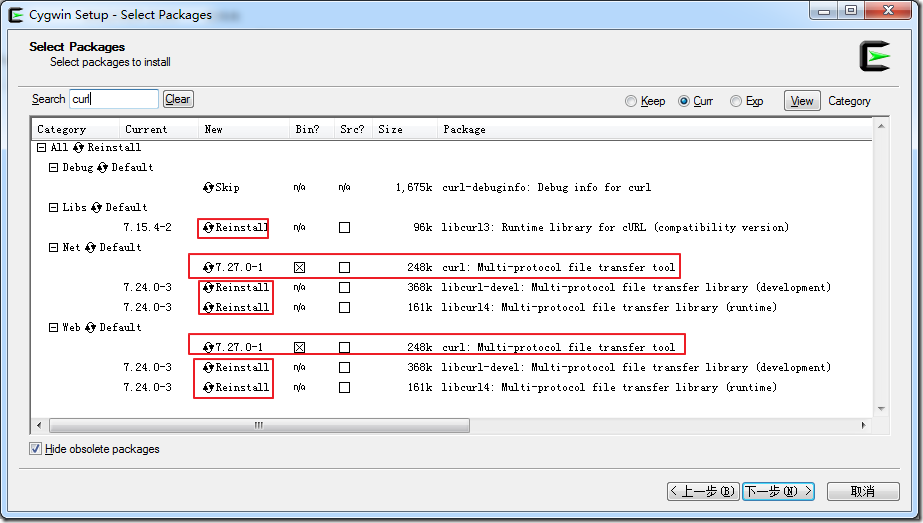Collapse the Libs category node
Viewport: 923px width, 523px height.
tap(53, 207)
